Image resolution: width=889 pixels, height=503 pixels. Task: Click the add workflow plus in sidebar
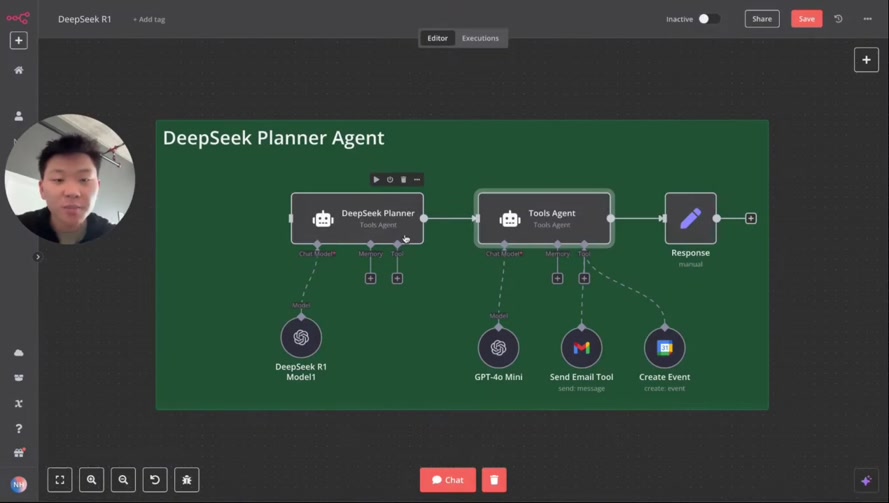coord(19,40)
